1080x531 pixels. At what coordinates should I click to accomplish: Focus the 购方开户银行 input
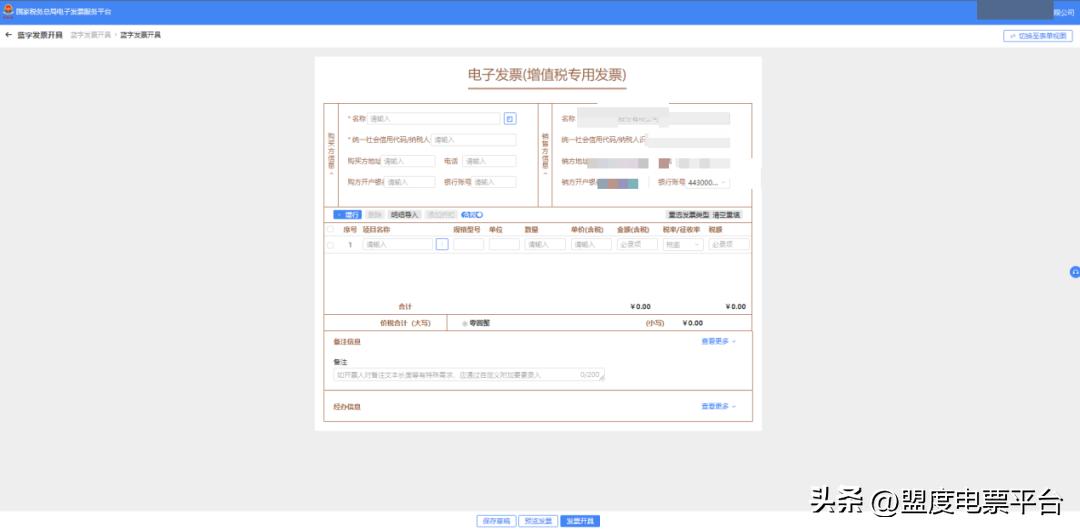coord(411,183)
